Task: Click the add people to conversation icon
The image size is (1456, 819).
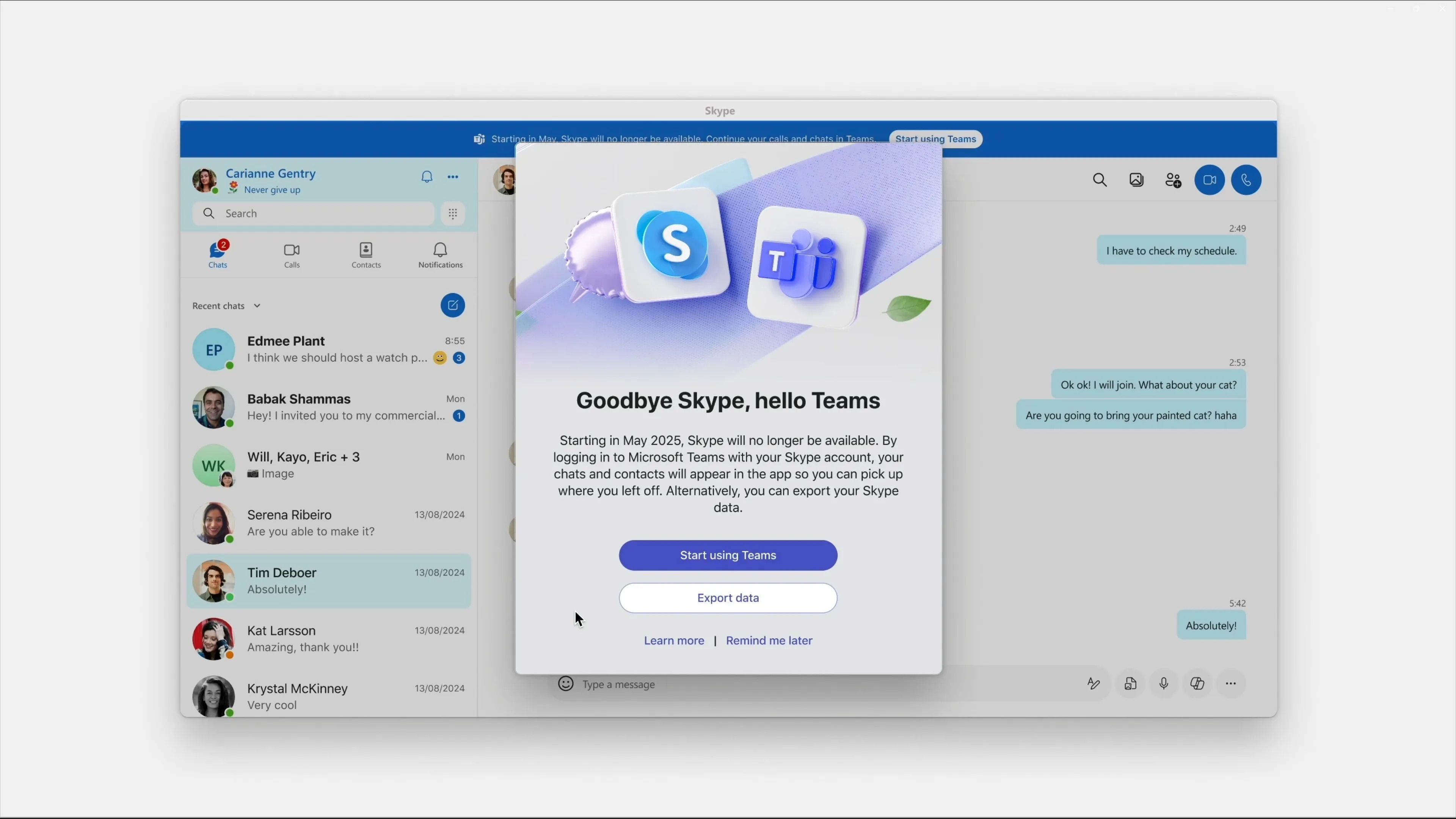Action: click(1174, 180)
